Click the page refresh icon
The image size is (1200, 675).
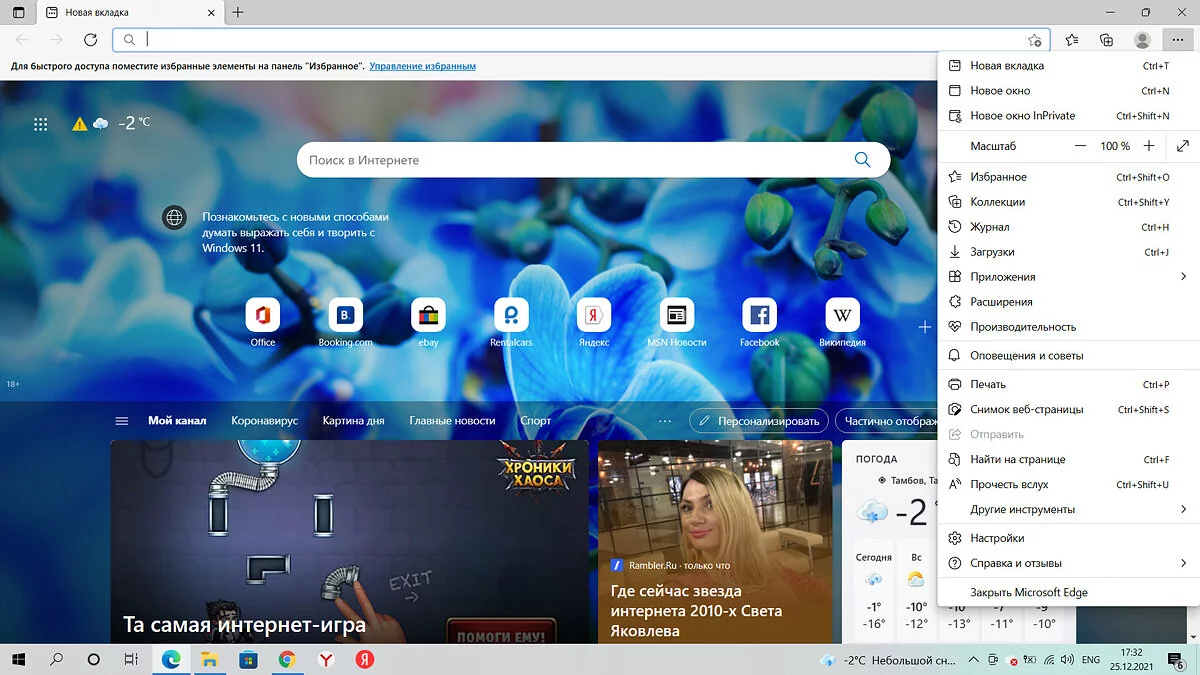click(90, 40)
